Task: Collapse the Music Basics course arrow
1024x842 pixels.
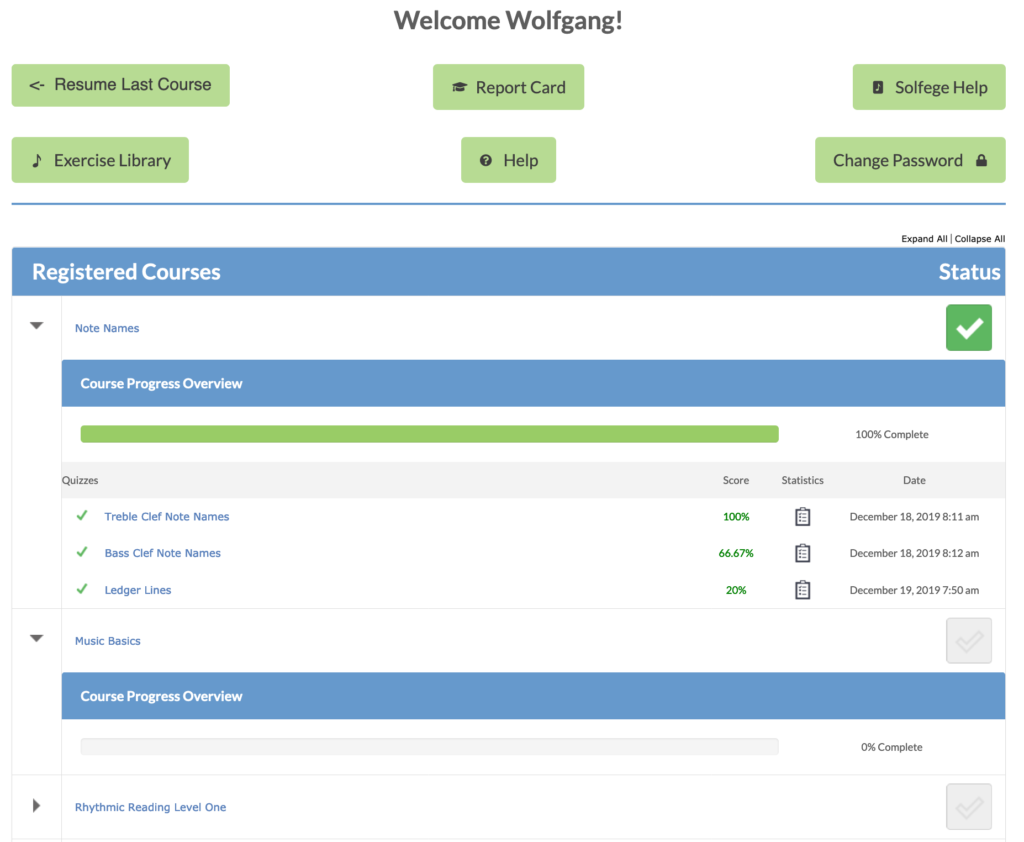Action: [x=37, y=639]
